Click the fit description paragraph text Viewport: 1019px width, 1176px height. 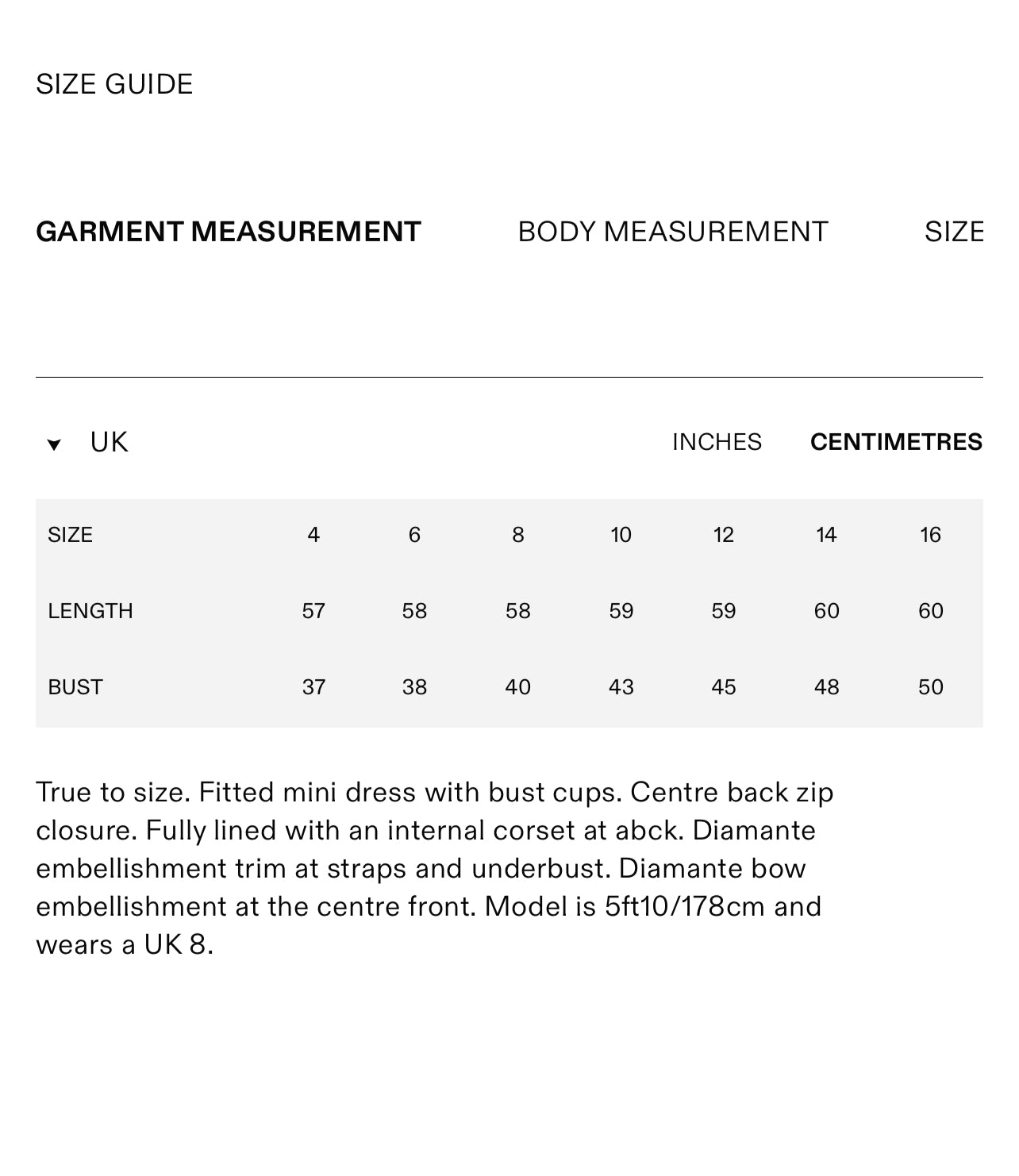click(x=435, y=868)
